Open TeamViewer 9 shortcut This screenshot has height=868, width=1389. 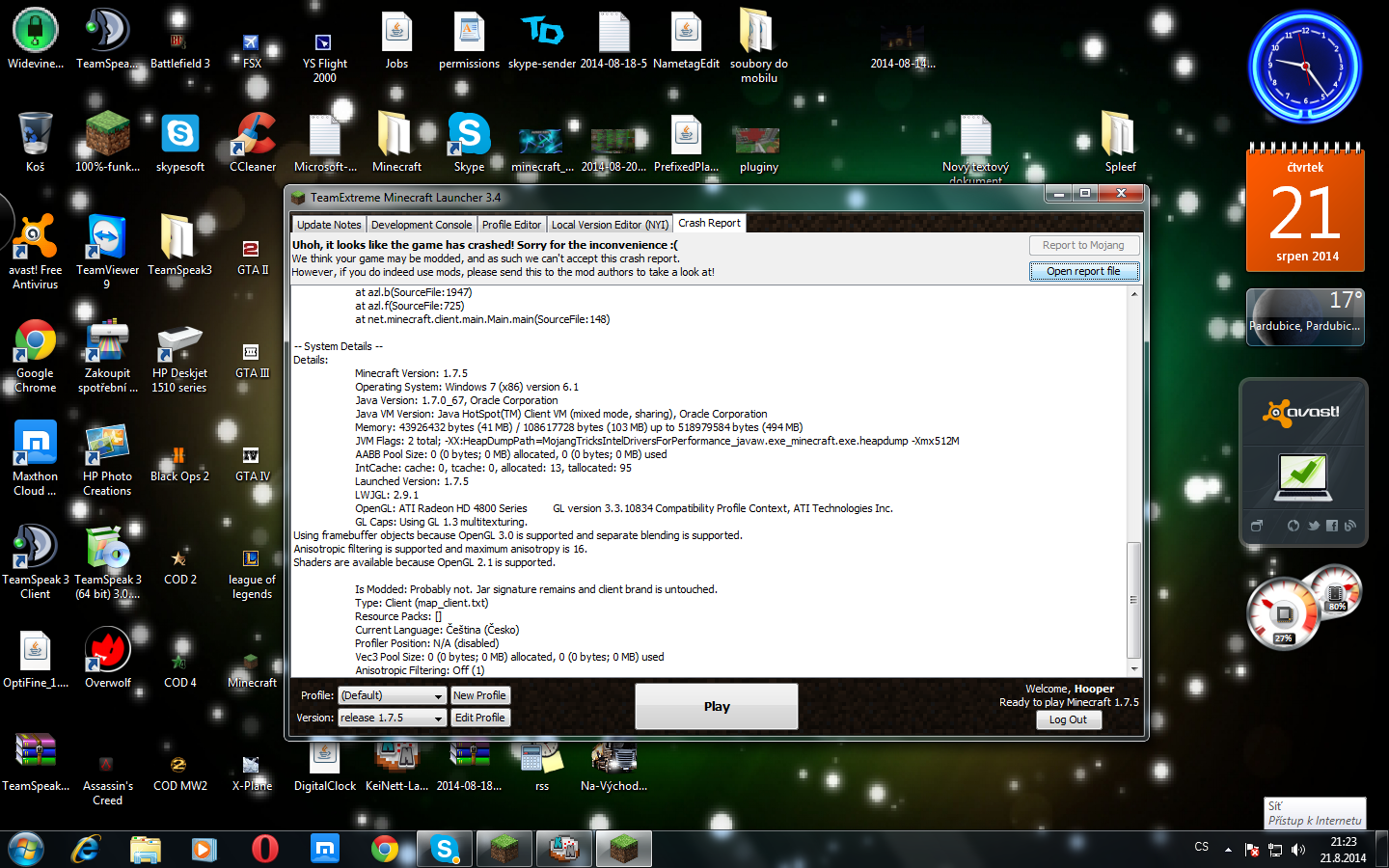tap(107, 253)
